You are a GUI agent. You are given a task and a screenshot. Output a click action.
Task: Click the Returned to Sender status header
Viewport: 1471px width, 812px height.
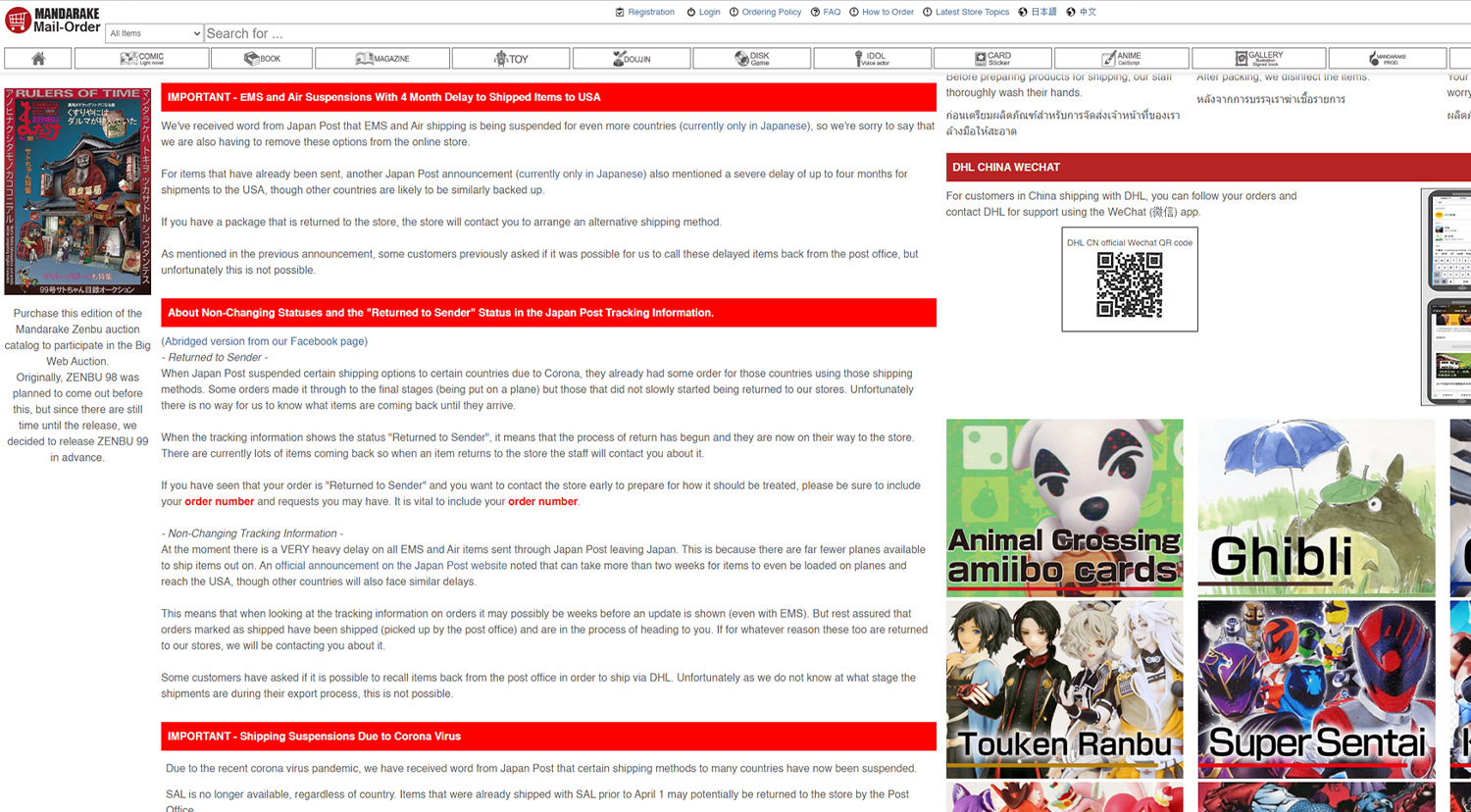[x=548, y=313]
